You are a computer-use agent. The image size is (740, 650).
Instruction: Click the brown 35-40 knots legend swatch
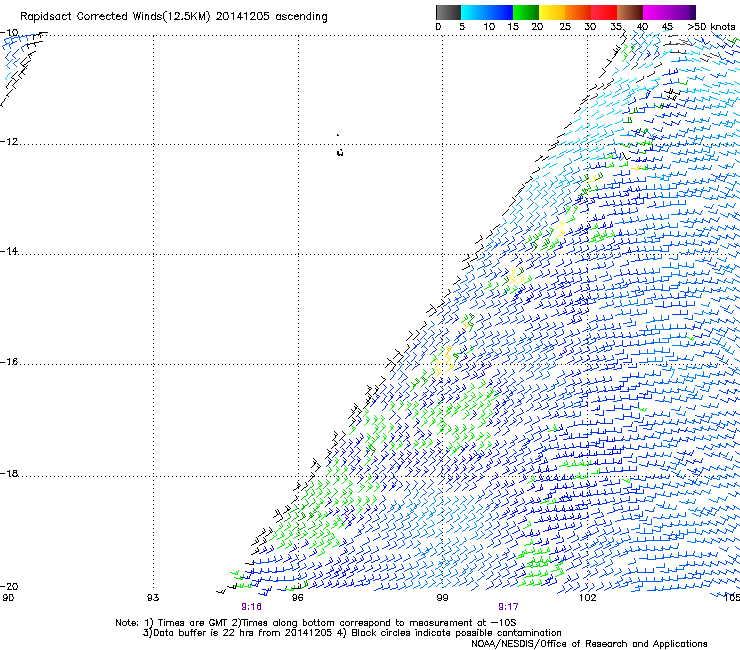click(630, 12)
